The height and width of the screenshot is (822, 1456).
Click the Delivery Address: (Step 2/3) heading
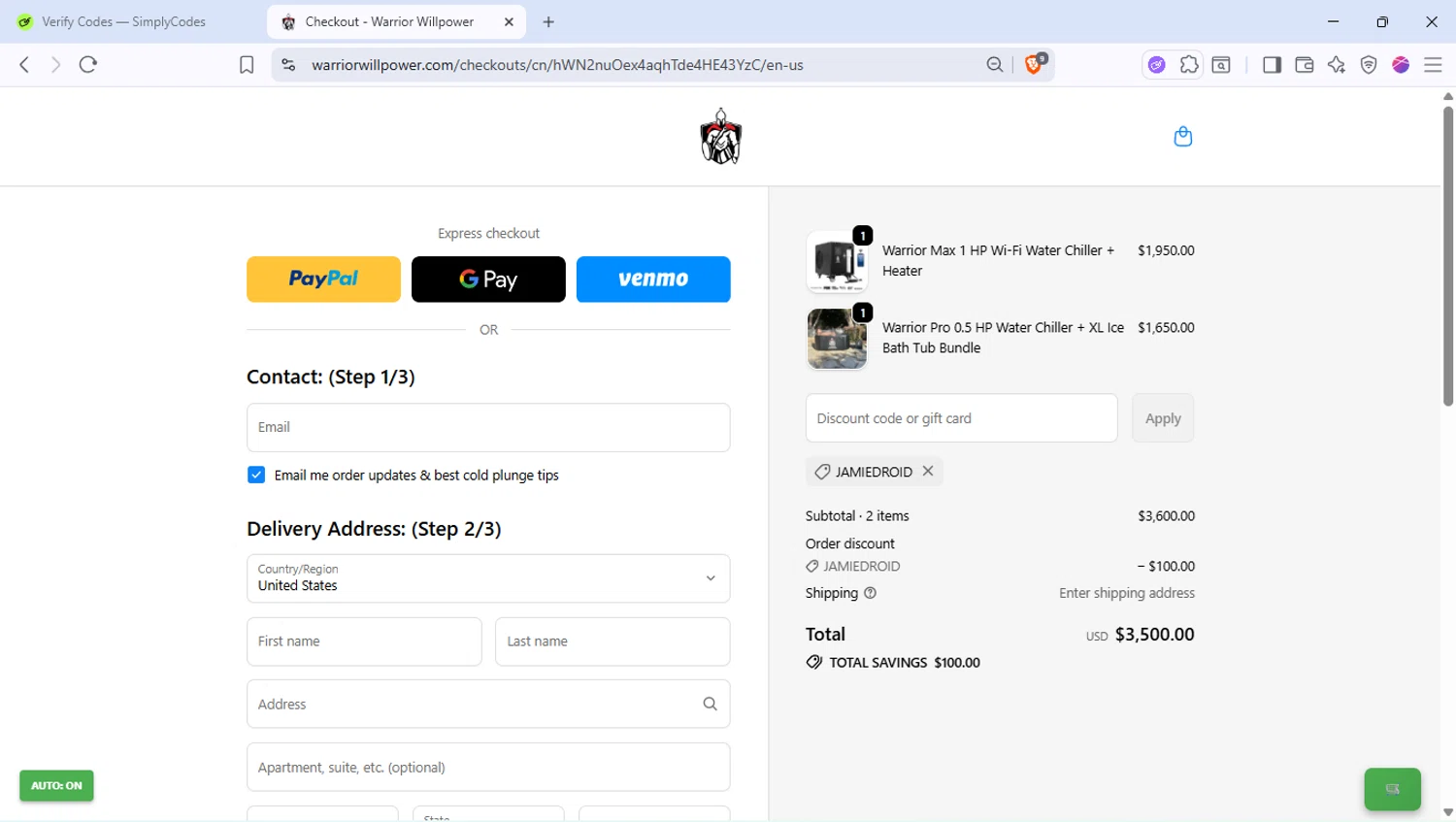(374, 529)
